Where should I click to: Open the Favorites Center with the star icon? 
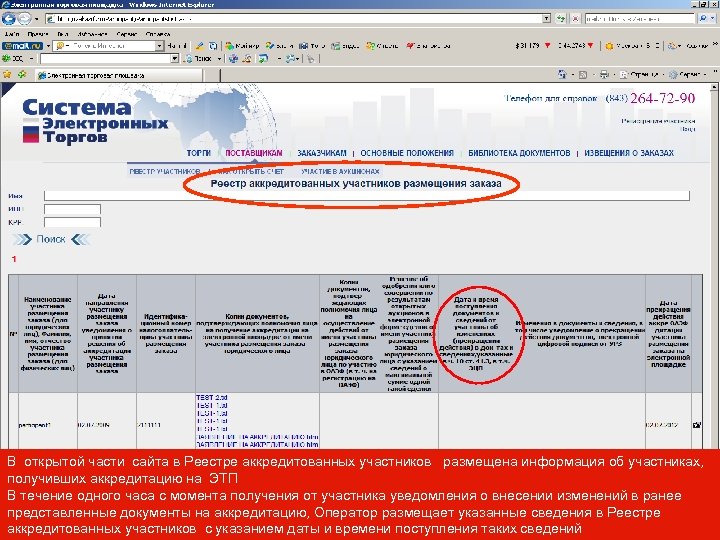click(7, 74)
